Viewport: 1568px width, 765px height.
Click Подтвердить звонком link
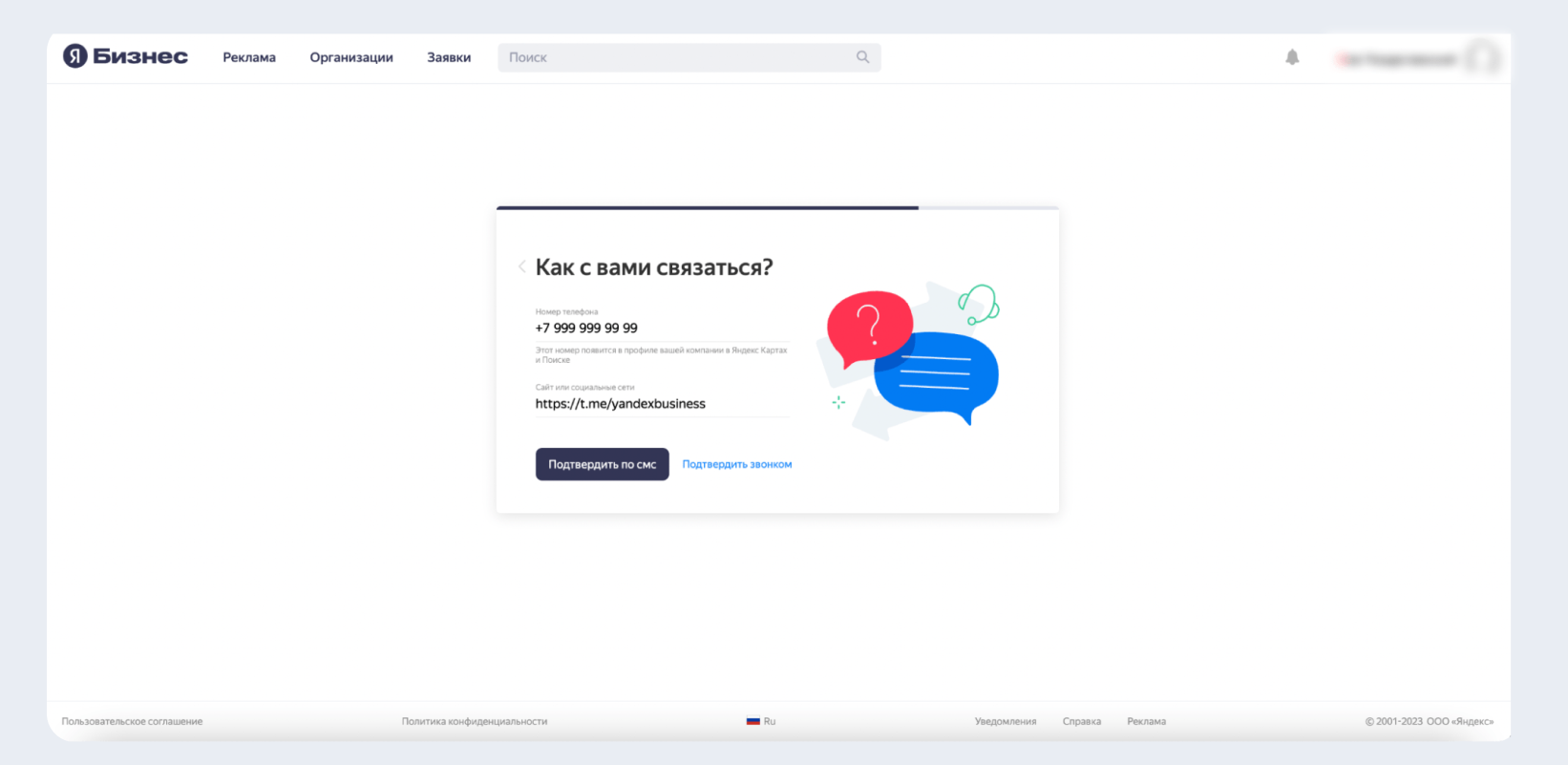(737, 464)
